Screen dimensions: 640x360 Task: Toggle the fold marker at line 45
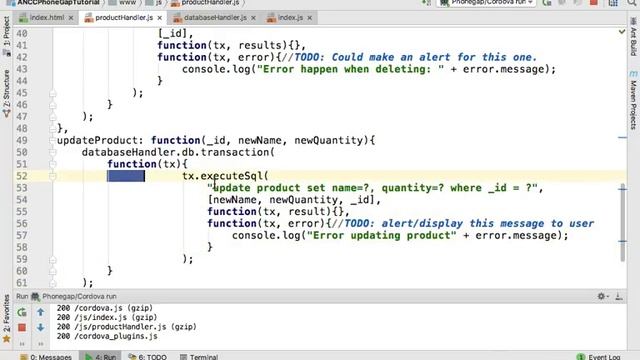click(52, 93)
